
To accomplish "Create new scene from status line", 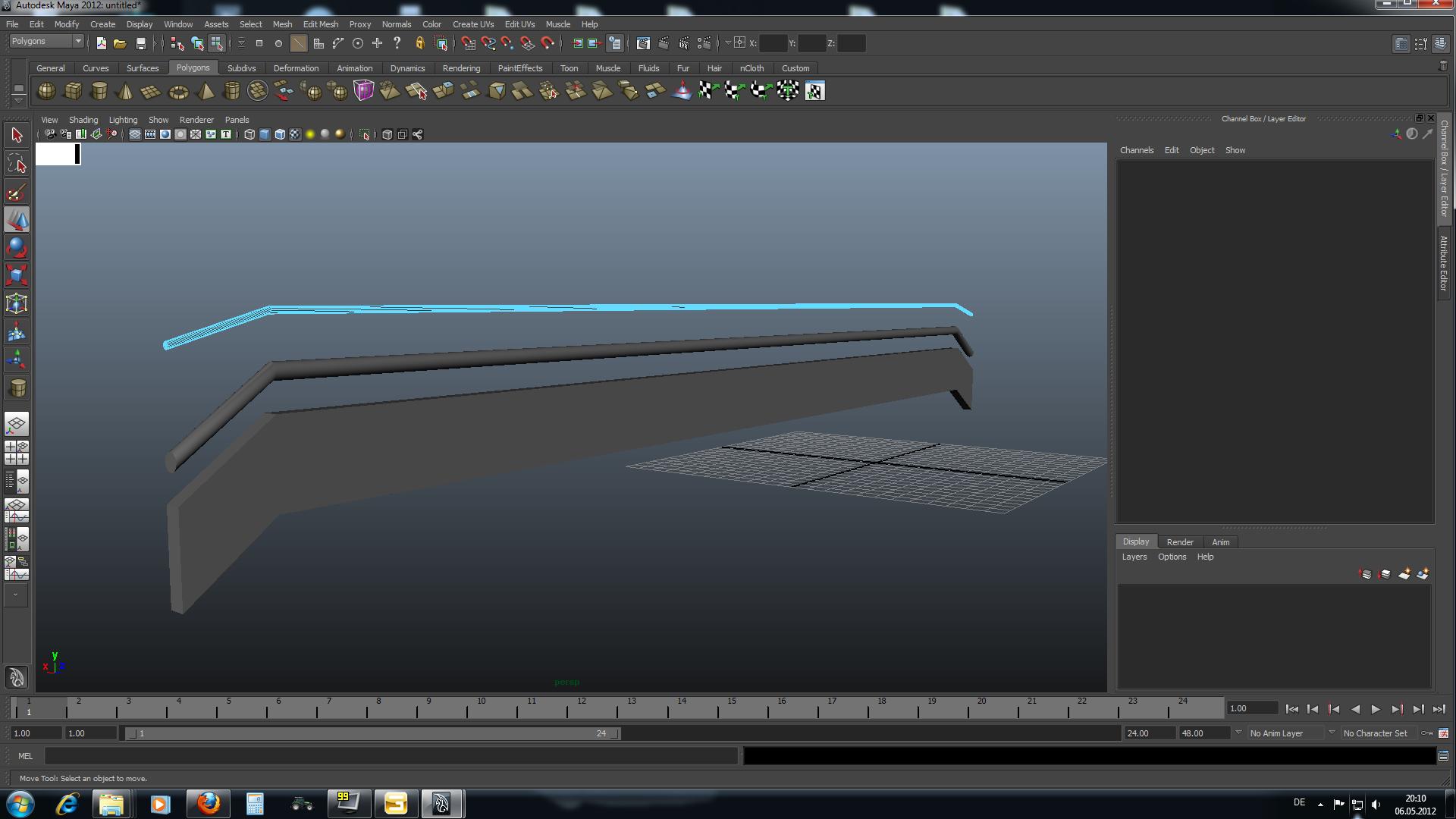I will 101,43.
